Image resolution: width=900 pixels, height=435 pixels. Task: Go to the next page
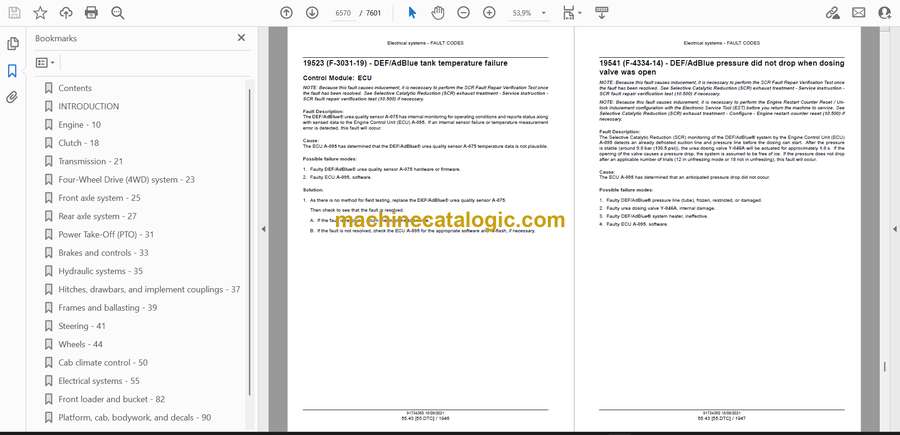312,13
